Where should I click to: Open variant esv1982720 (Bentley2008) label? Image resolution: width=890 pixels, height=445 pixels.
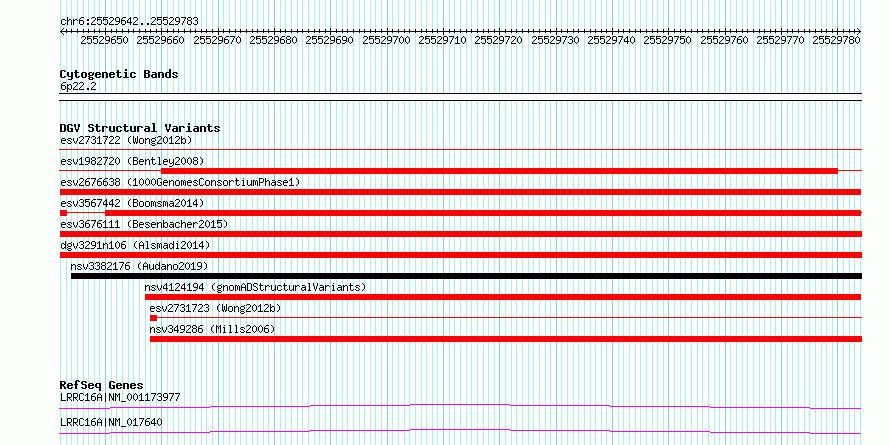132,161
